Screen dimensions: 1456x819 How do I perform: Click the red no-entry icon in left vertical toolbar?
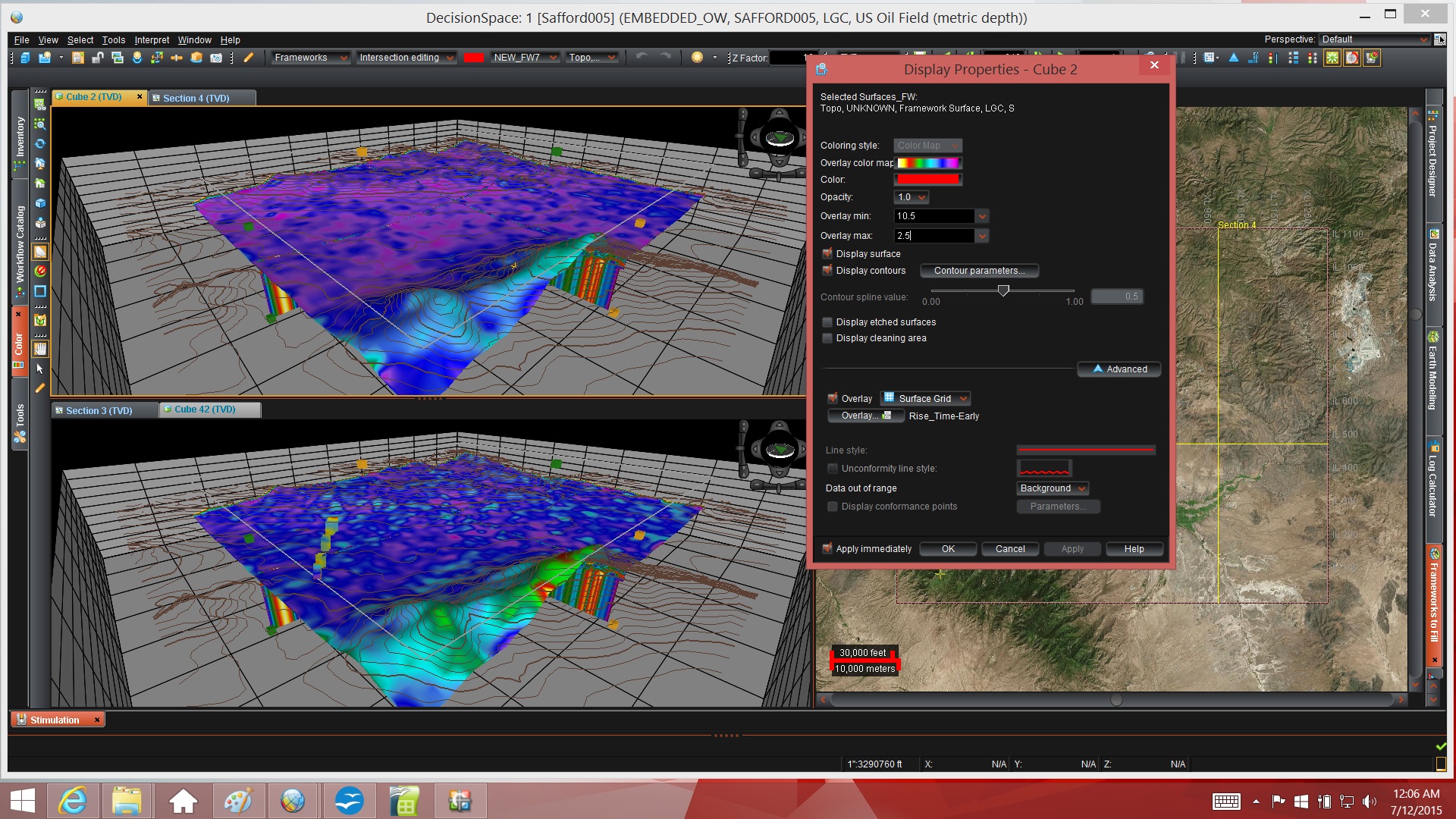pos(40,271)
